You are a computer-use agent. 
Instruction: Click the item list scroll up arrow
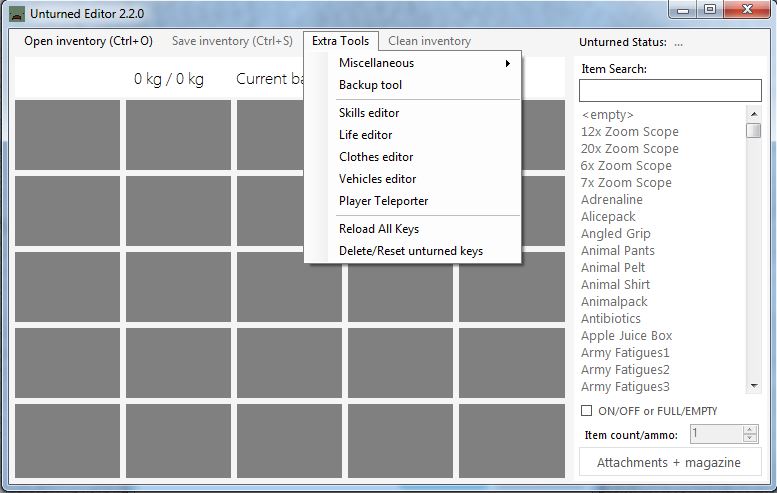point(754,114)
